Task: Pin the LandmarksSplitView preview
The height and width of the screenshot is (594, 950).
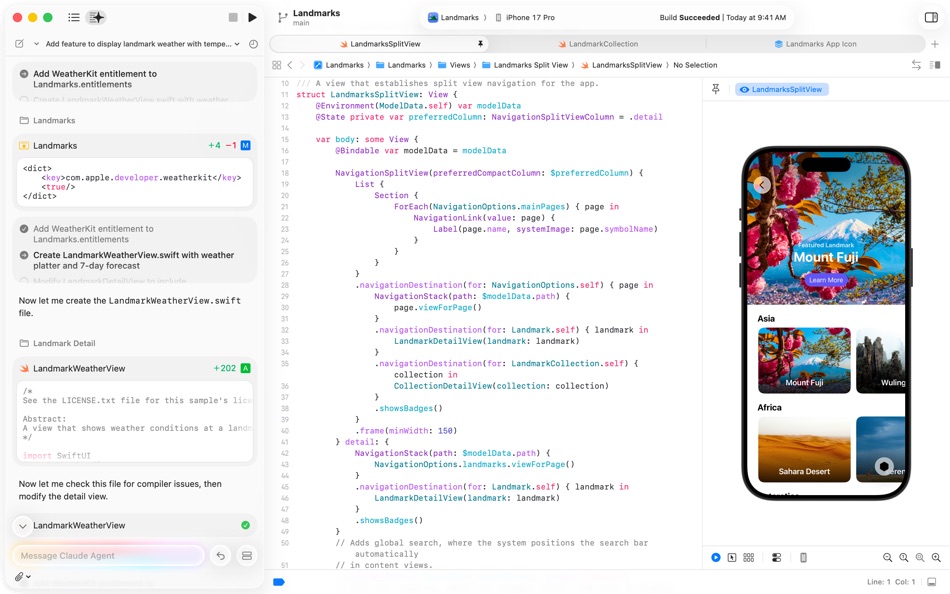Action: coord(714,89)
